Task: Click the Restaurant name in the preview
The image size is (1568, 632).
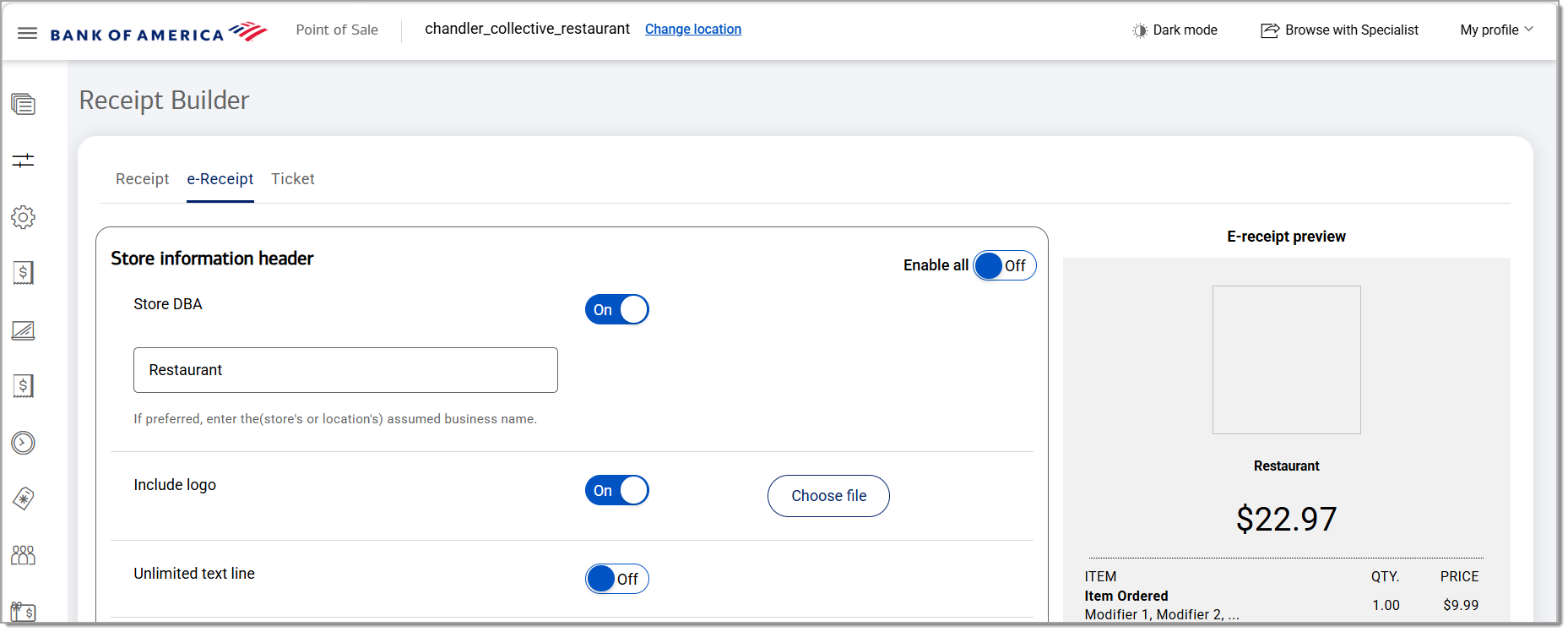Action: tap(1287, 466)
